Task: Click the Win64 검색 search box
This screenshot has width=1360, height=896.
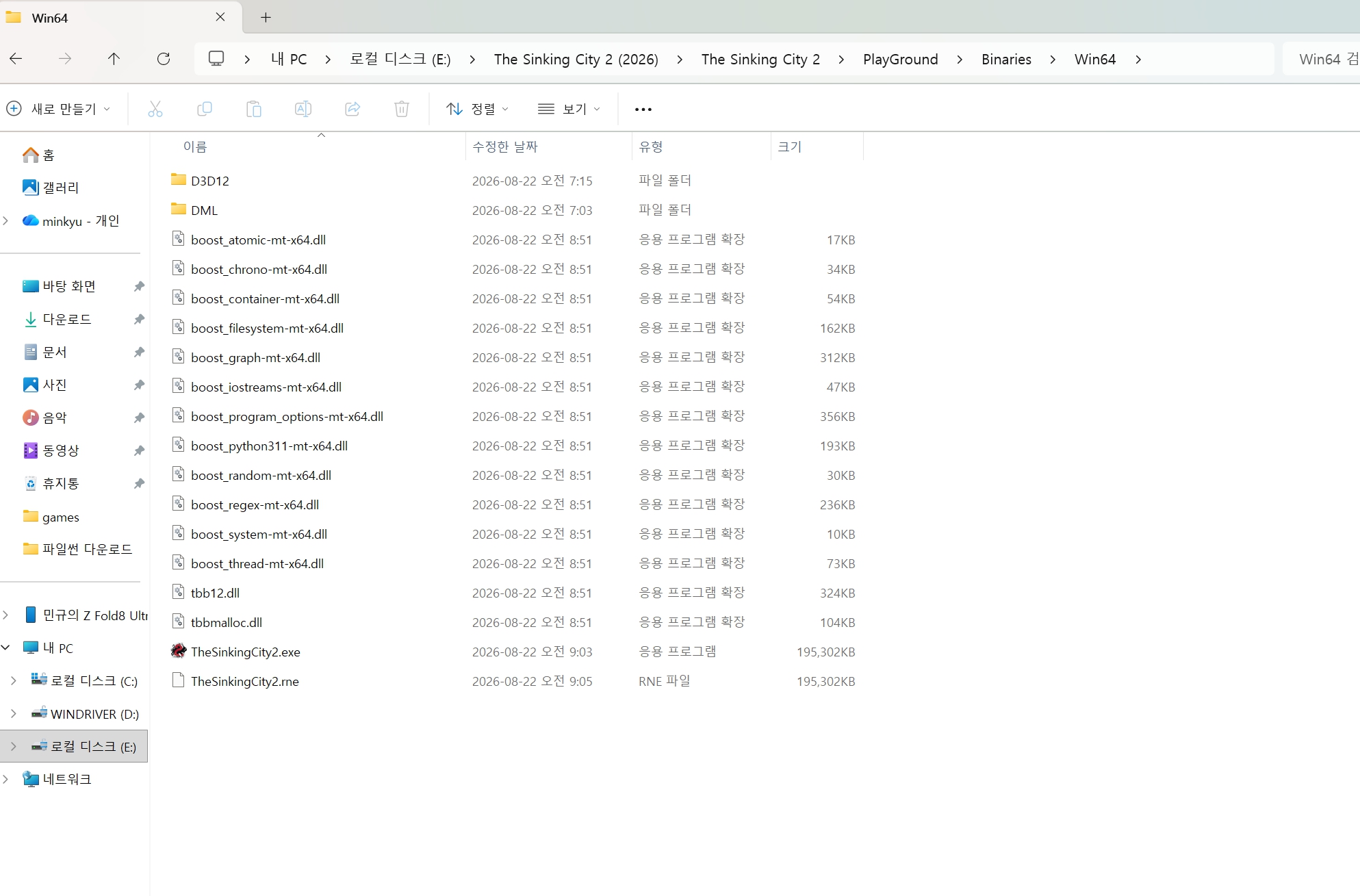Action: click(1321, 60)
